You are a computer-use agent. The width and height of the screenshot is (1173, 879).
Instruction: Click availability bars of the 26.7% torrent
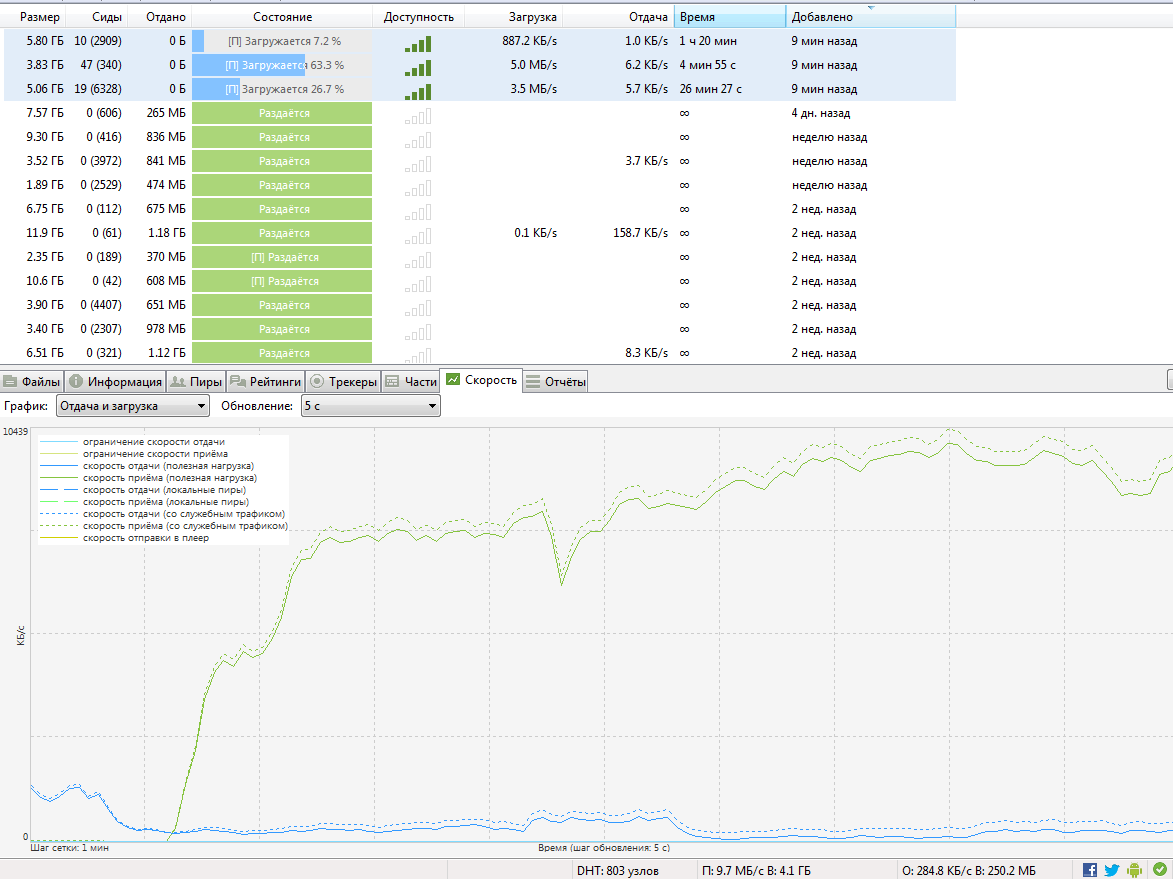click(x=418, y=90)
